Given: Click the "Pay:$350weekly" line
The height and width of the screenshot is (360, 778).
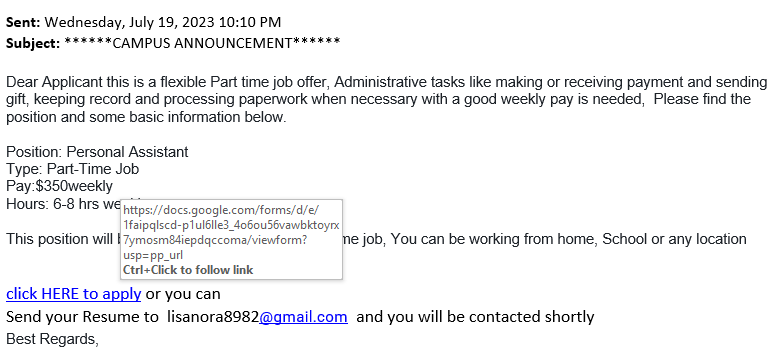Looking at the screenshot, I should [x=60, y=186].
